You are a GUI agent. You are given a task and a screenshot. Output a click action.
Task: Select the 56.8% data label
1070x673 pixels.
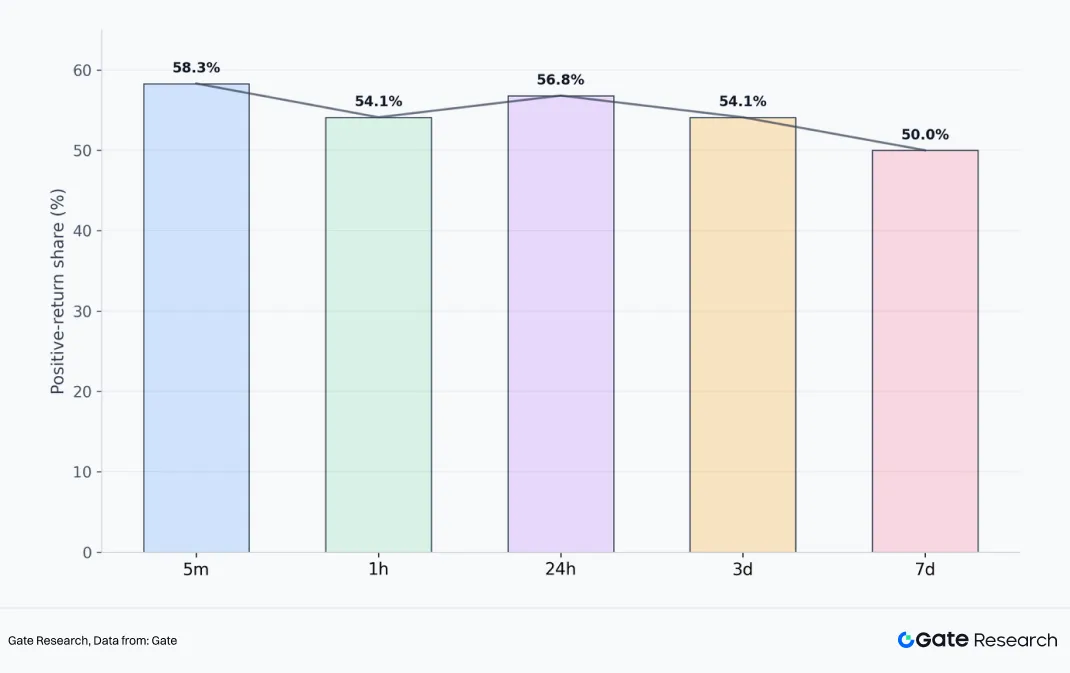(x=560, y=80)
